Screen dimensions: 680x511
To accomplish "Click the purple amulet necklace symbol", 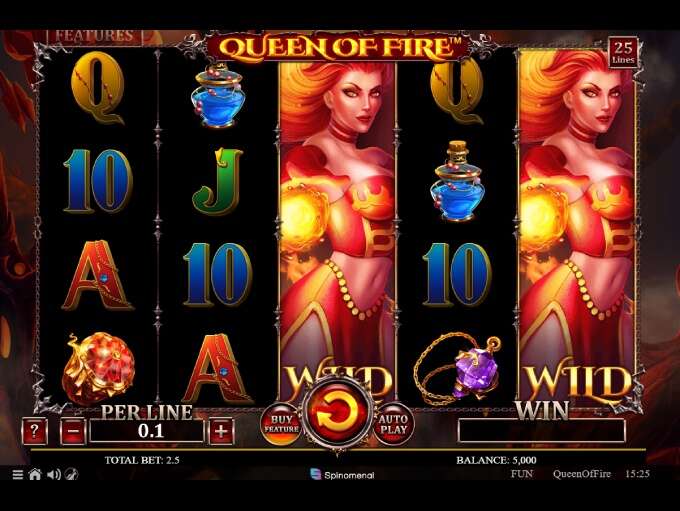I will point(457,368).
